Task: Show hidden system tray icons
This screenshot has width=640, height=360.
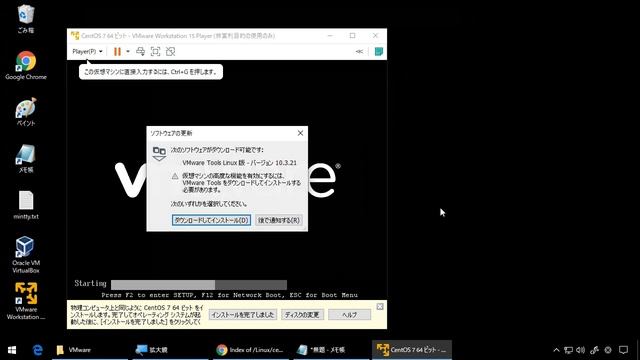Action: coord(556,350)
